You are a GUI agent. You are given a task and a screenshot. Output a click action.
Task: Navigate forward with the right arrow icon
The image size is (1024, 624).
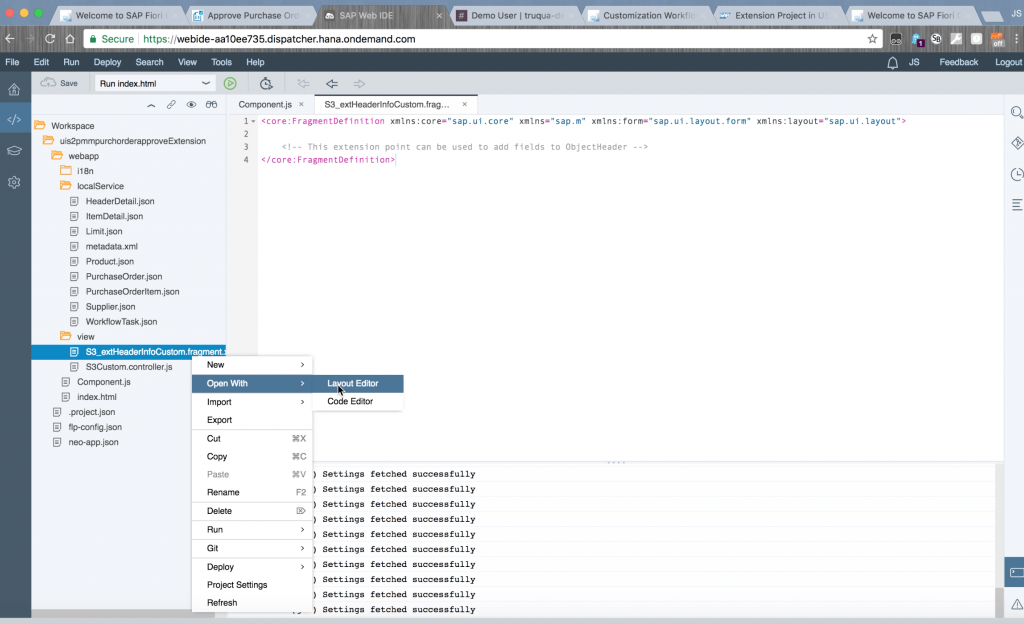click(x=359, y=84)
